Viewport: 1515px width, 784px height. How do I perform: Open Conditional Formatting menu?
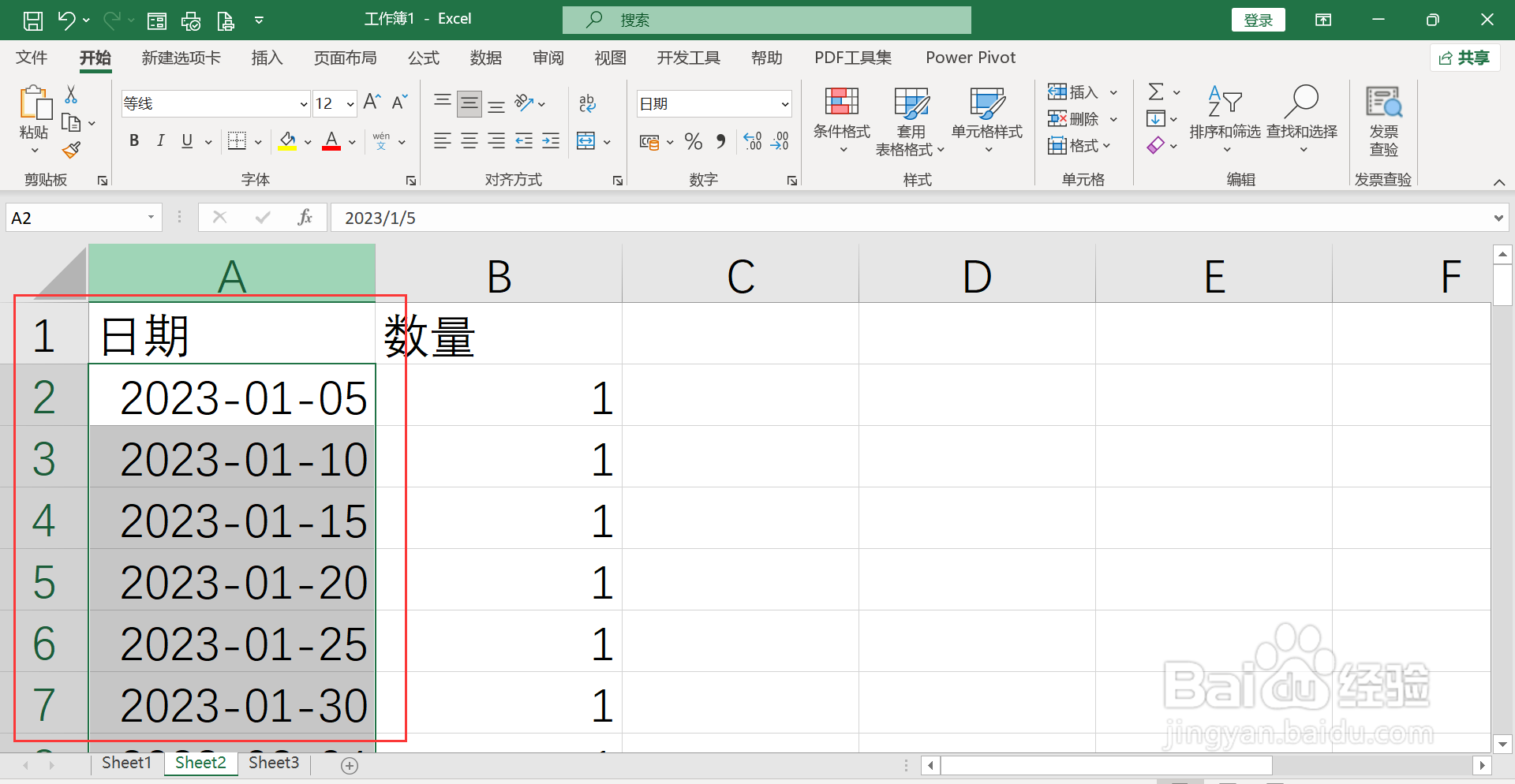tap(842, 120)
